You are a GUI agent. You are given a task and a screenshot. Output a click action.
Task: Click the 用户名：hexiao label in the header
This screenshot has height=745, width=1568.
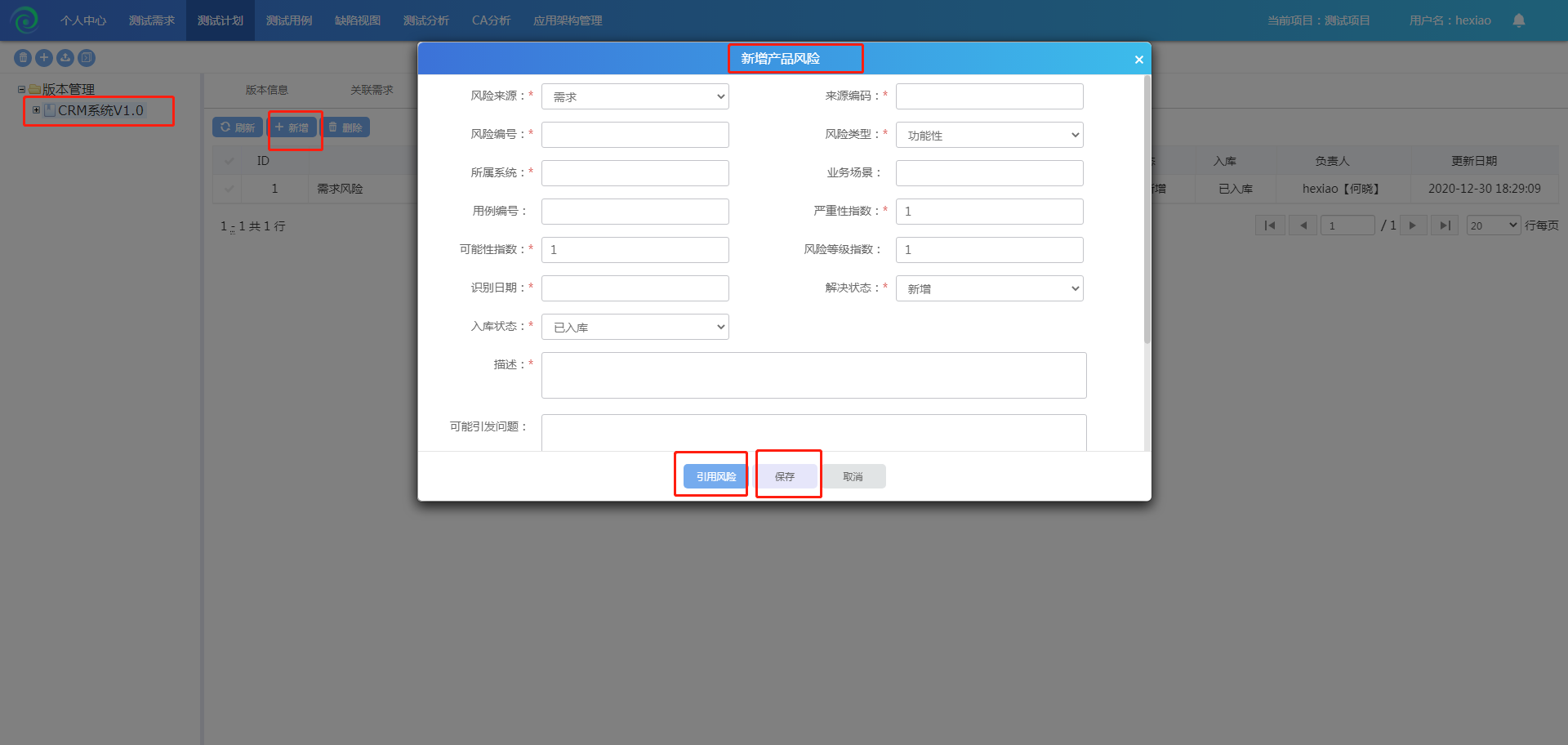coord(1450,20)
